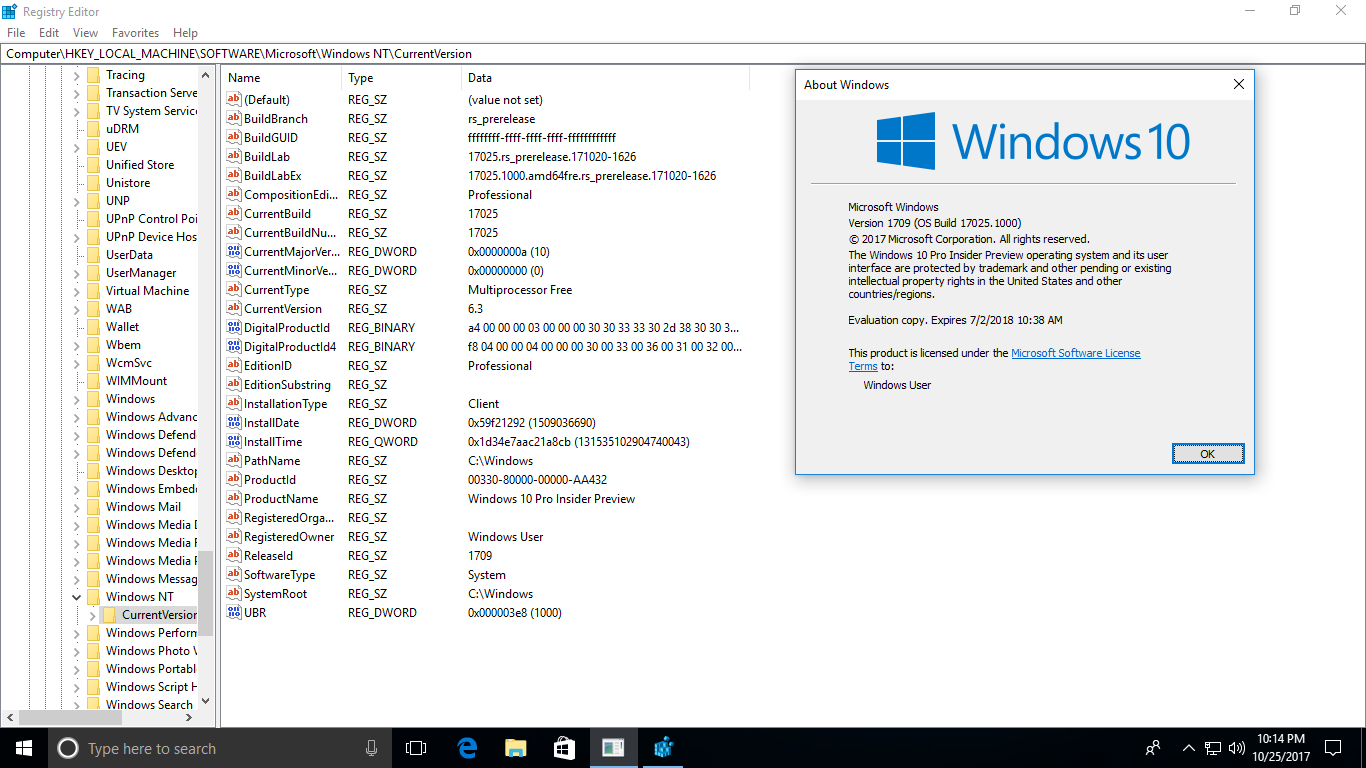The image size is (1366, 768).
Task: Click the DigitalProductId binary value icon
Action: coord(234,328)
